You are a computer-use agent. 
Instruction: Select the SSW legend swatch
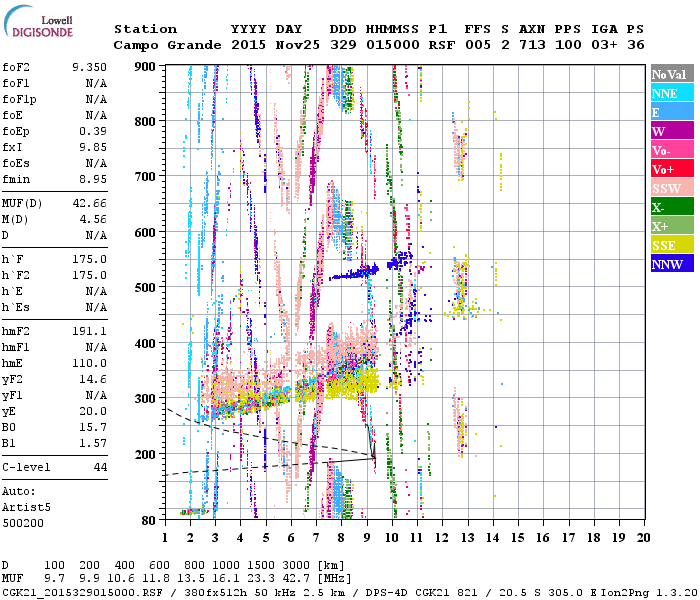pyautogui.click(x=672, y=188)
